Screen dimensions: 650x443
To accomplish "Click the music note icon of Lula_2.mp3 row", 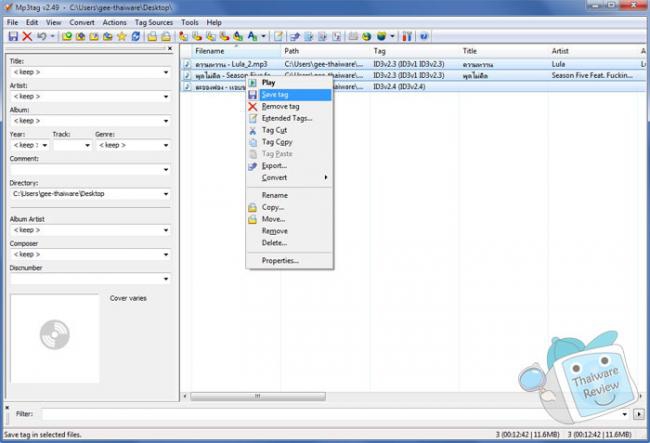I will (187, 64).
